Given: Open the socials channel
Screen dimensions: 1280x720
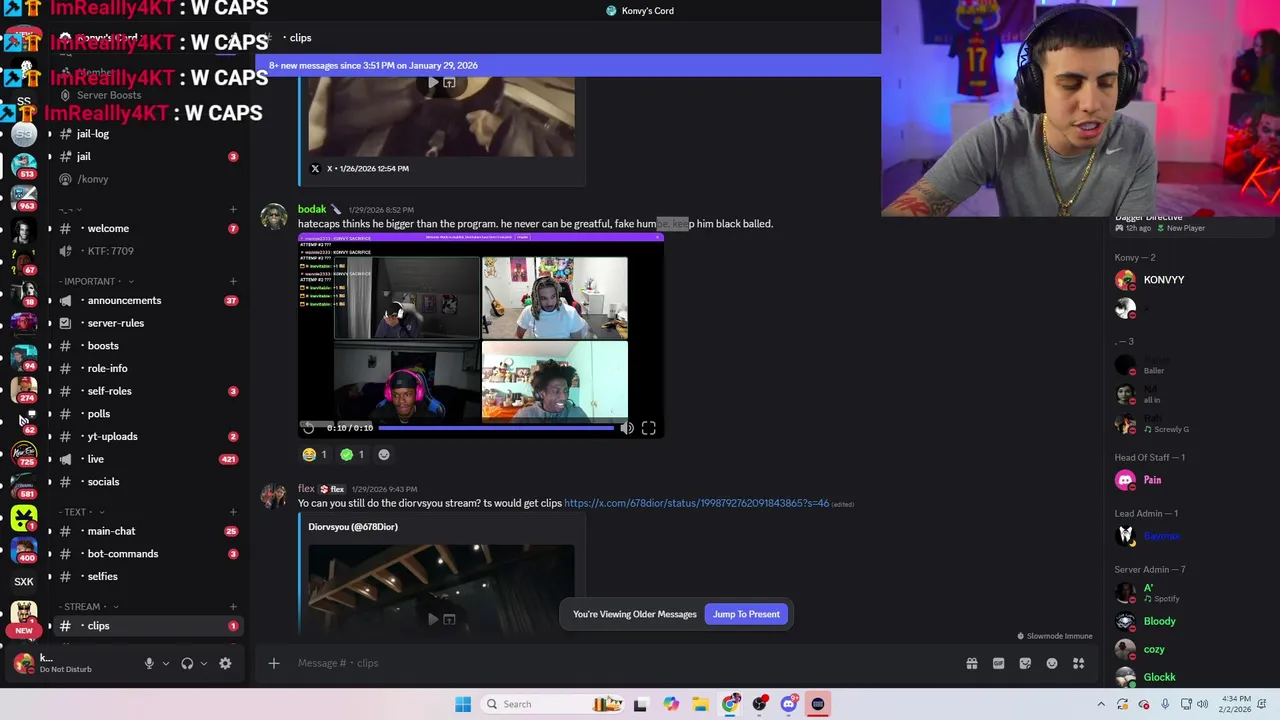Looking at the screenshot, I should (x=146, y=482).
